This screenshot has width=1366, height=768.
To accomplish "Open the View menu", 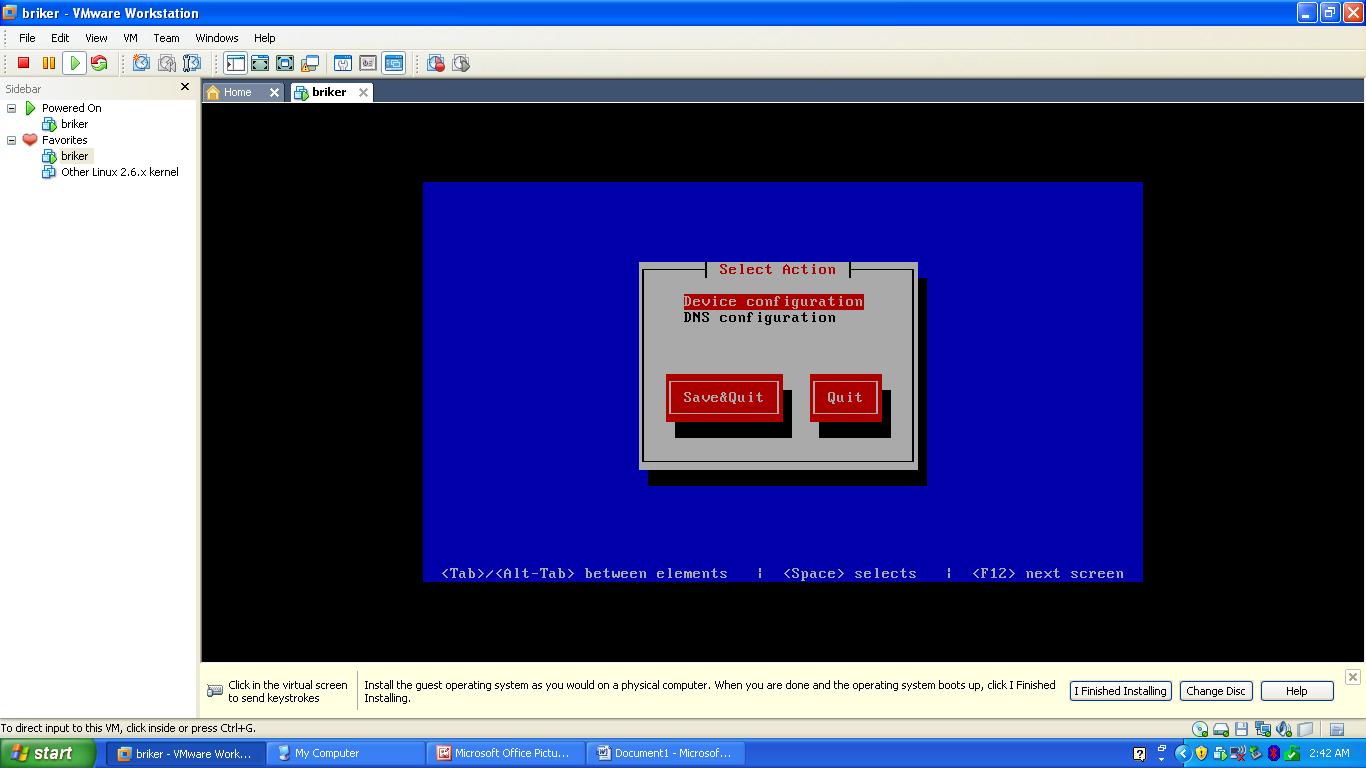I will coord(96,38).
